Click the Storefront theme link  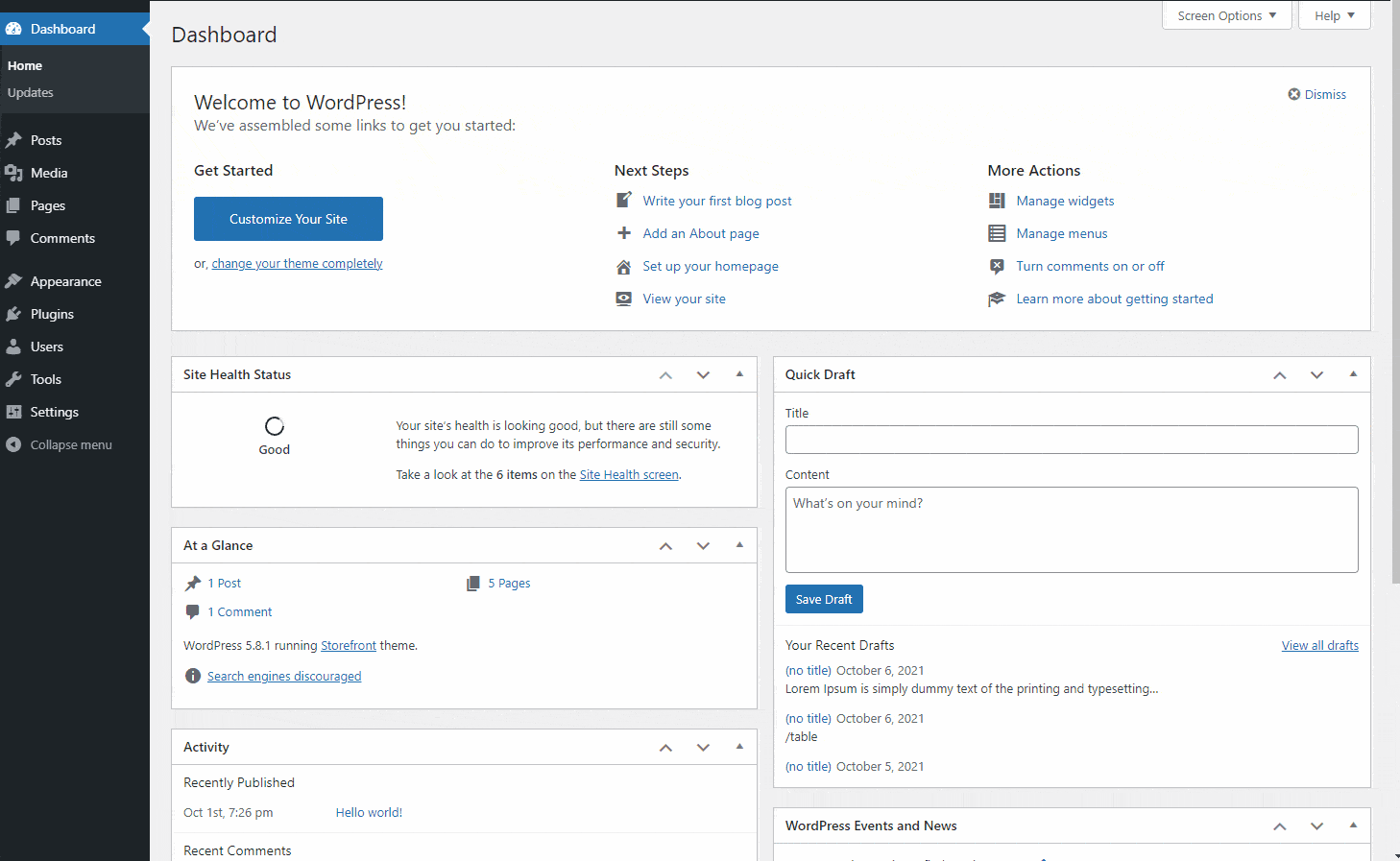[x=349, y=646]
